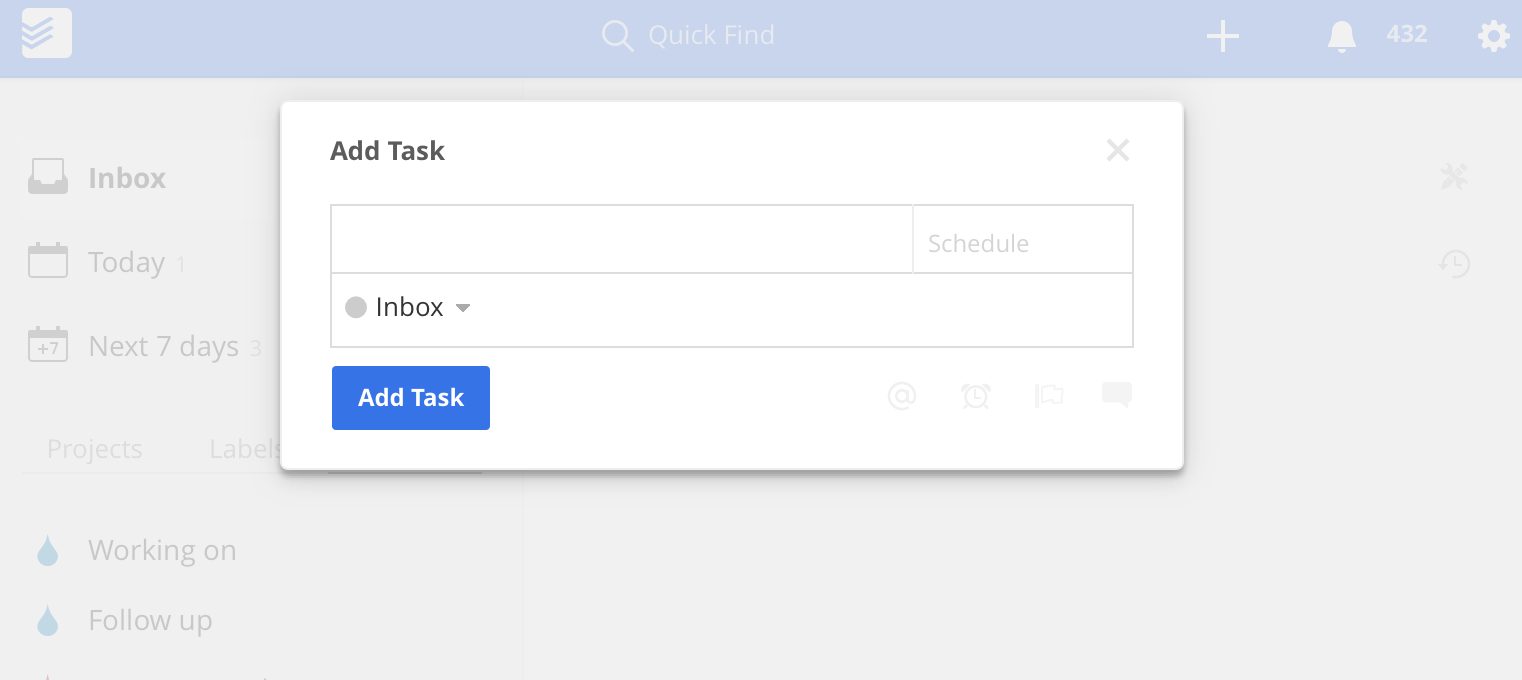Set task priority using the flag icon
Image resolution: width=1522 pixels, height=680 pixels.
pos(1049,396)
